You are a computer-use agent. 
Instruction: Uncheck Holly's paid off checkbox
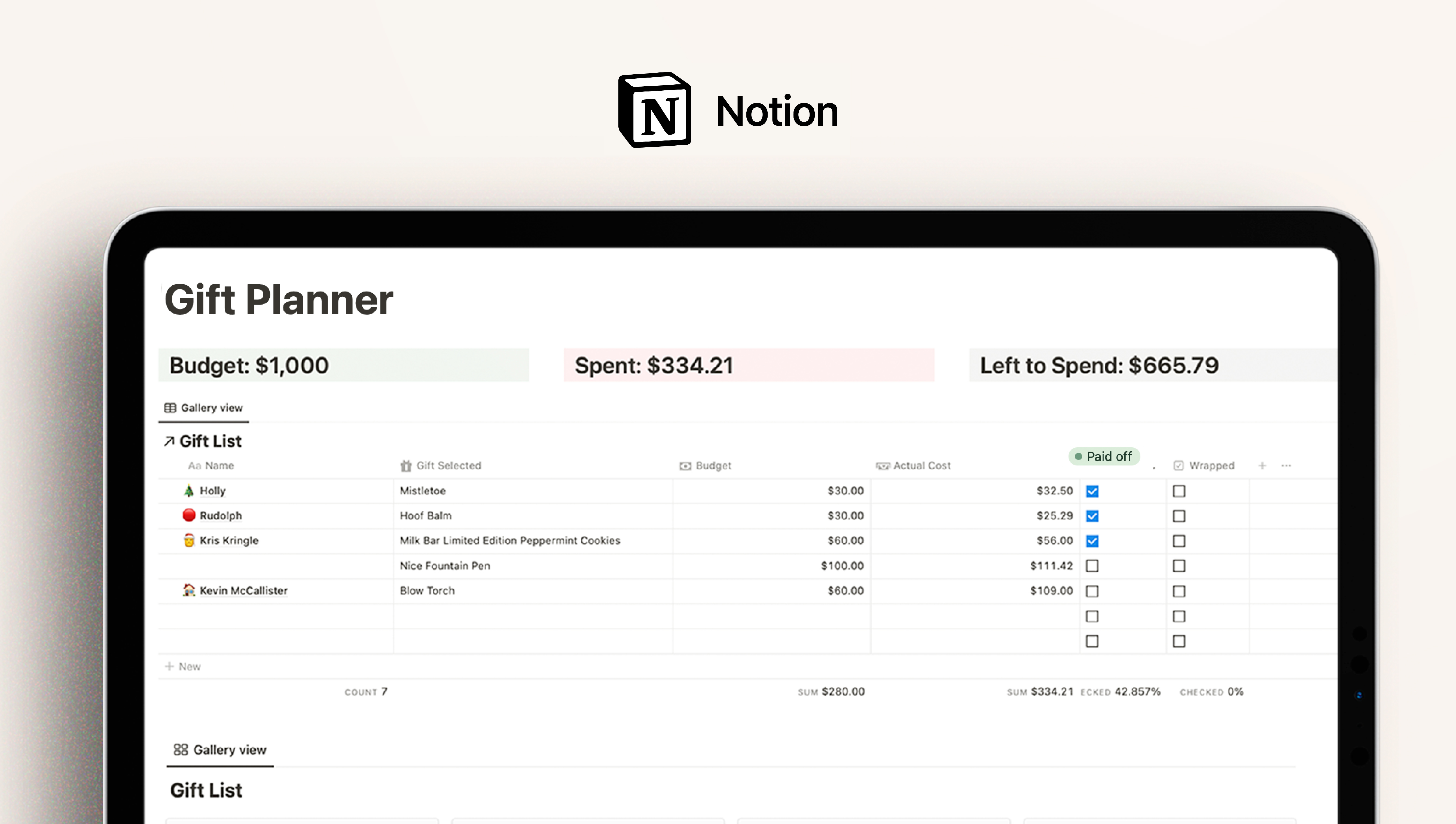pyautogui.click(x=1092, y=491)
